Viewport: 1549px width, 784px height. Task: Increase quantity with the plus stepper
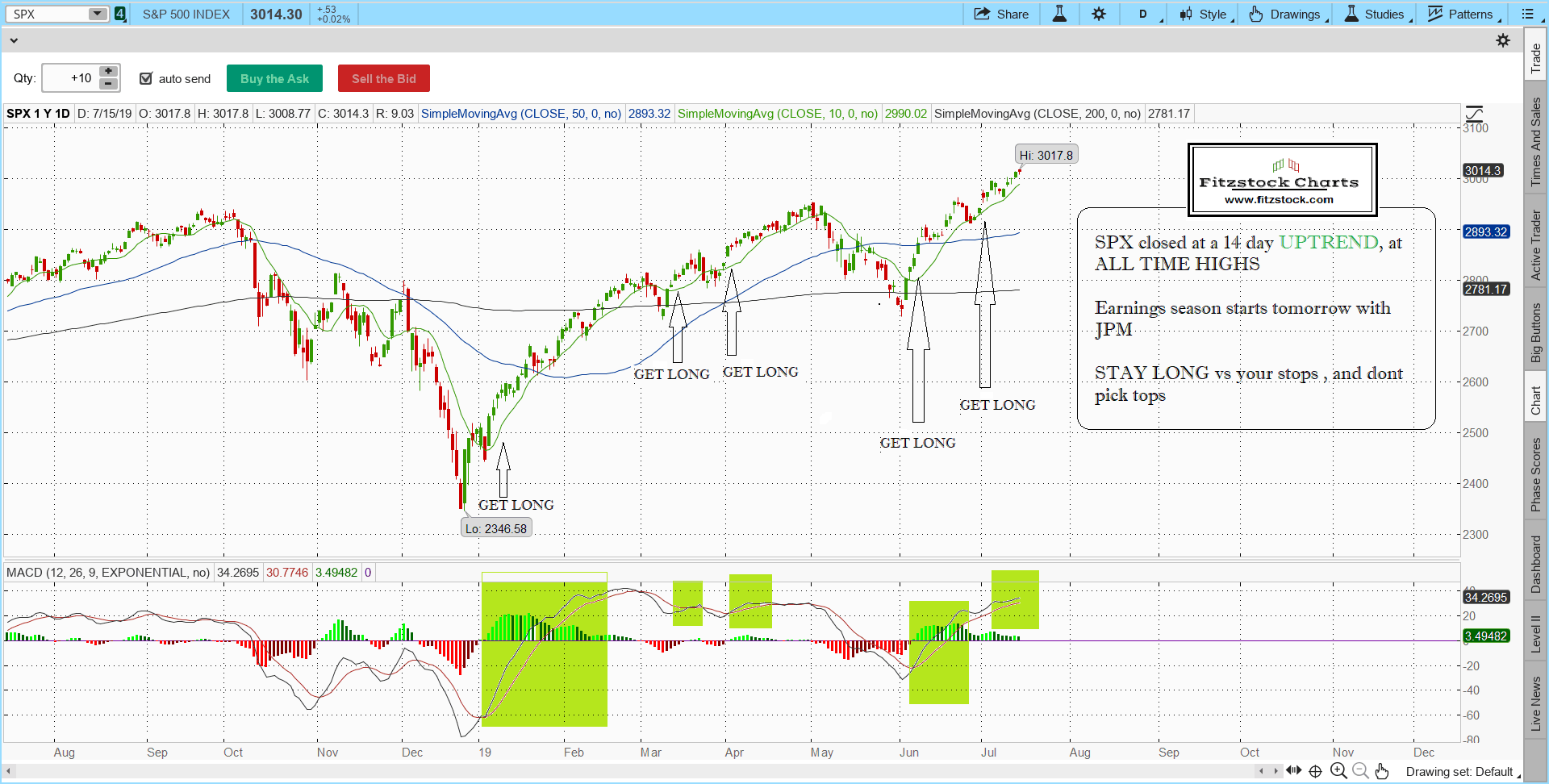tap(108, 72)
